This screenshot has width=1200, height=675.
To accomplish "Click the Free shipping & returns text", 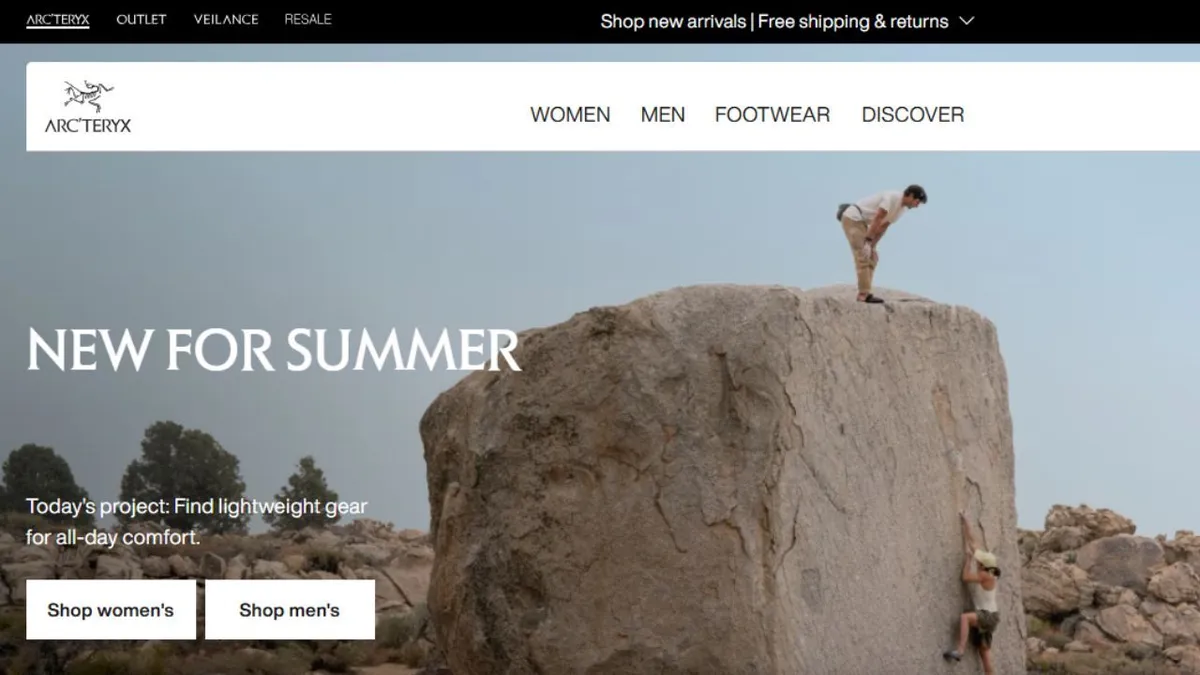I will click(x=853, y=21).
